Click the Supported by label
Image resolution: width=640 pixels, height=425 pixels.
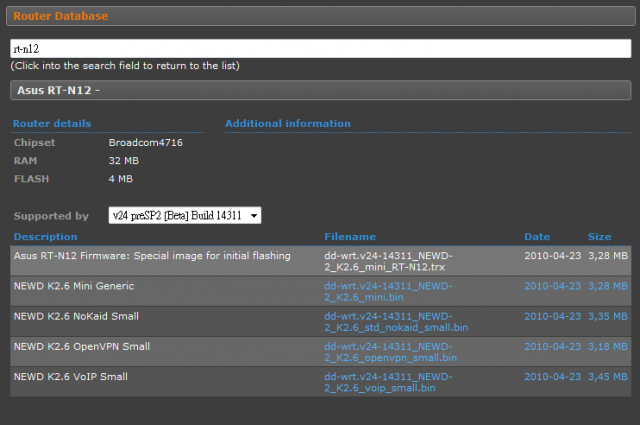point(51,216)
